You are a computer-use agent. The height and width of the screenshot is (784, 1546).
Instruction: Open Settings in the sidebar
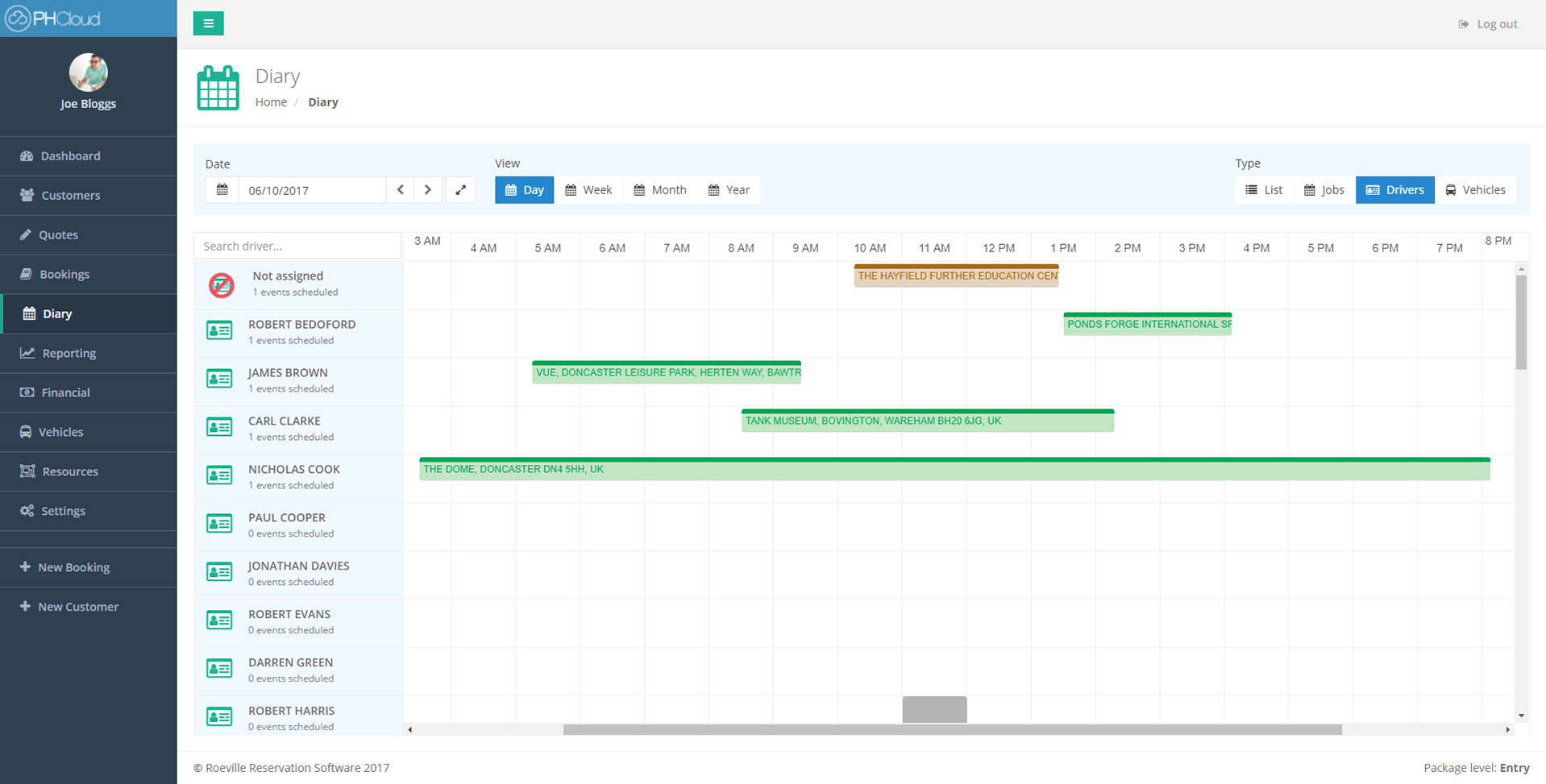89,512
